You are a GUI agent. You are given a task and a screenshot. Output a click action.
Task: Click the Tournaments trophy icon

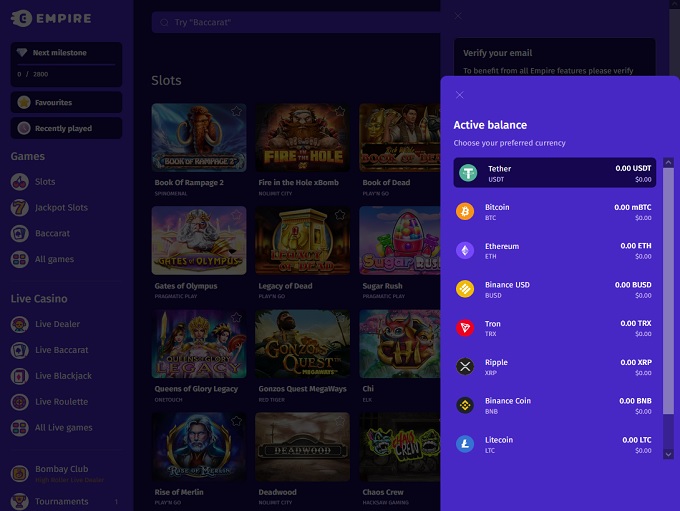[20, 501]
